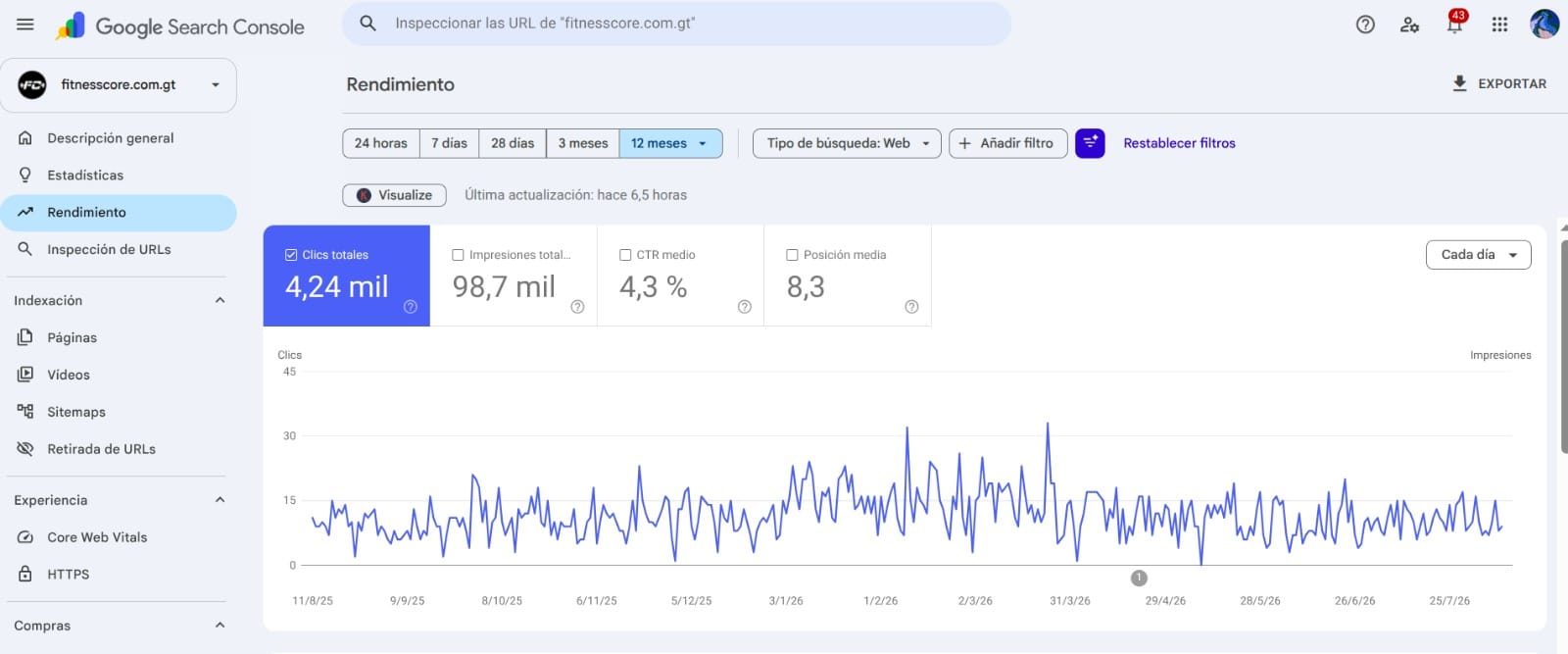Open the fitnesscore.com.gt property dropdown

pos(119,85)
